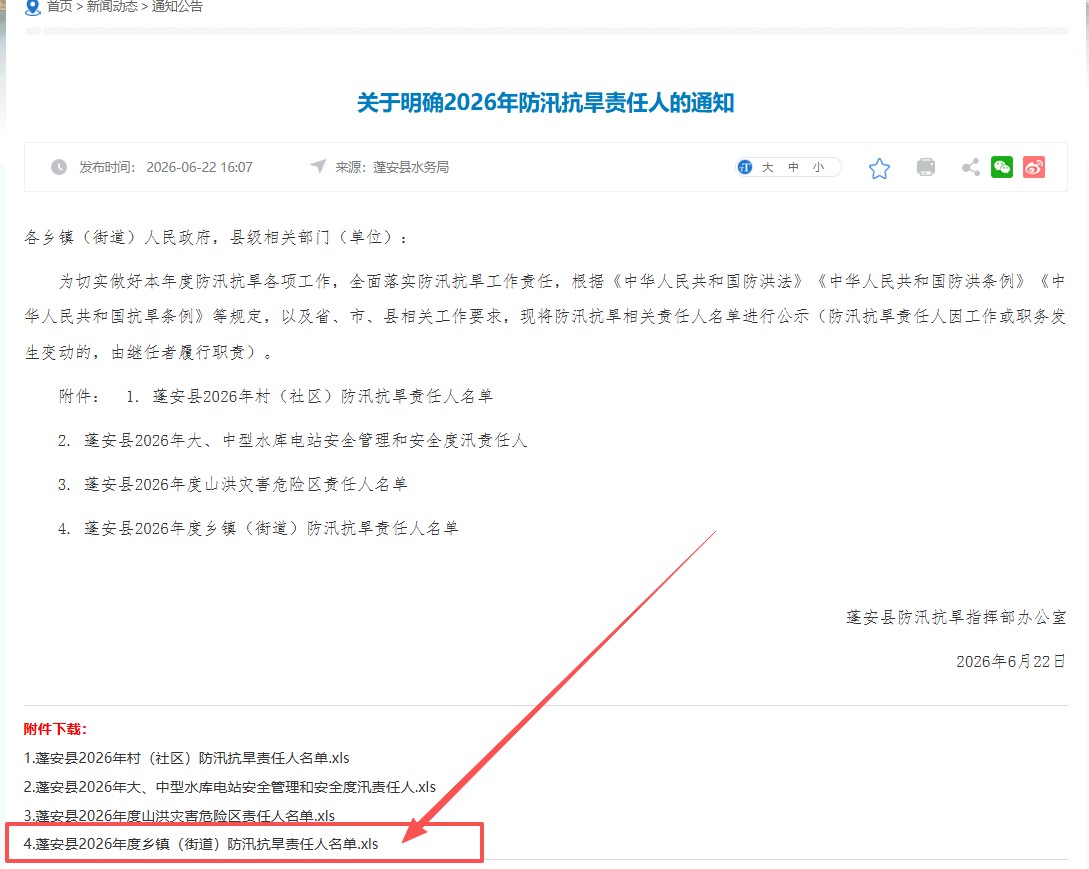Image resolution: width=1089 pixels, height=869 pixels.
Task: Click the clock icon beside 发布时间
Action: (59, 167)
